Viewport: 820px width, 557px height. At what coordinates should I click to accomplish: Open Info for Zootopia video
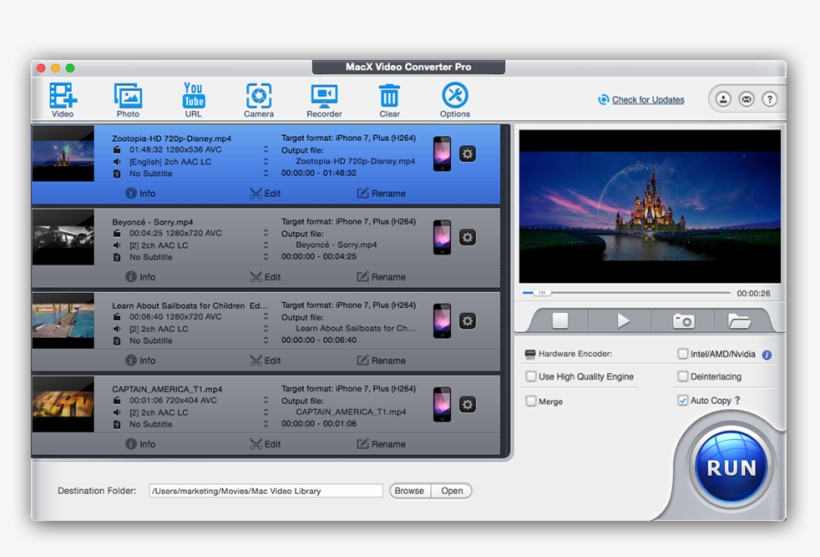140,194
